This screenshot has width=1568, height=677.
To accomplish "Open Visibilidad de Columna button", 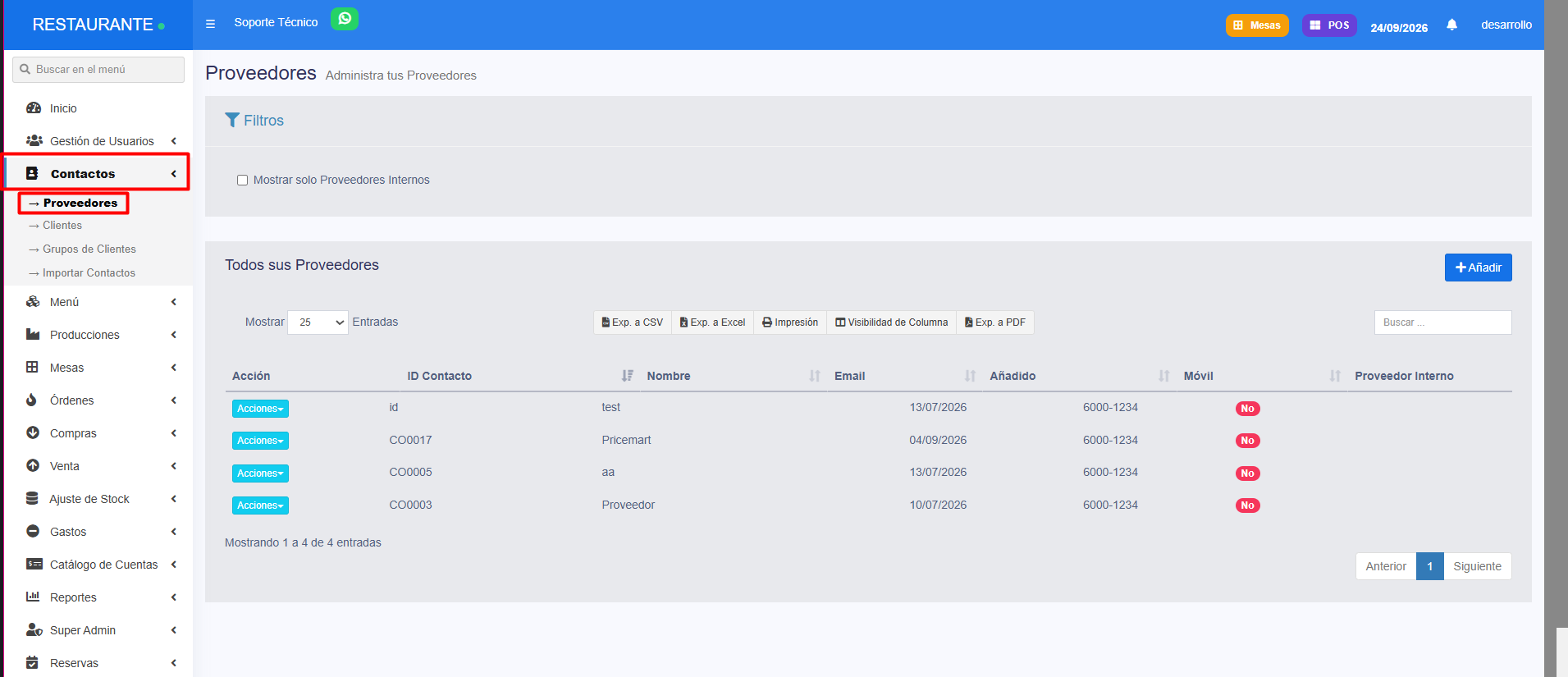I will [x=892, y=322].
